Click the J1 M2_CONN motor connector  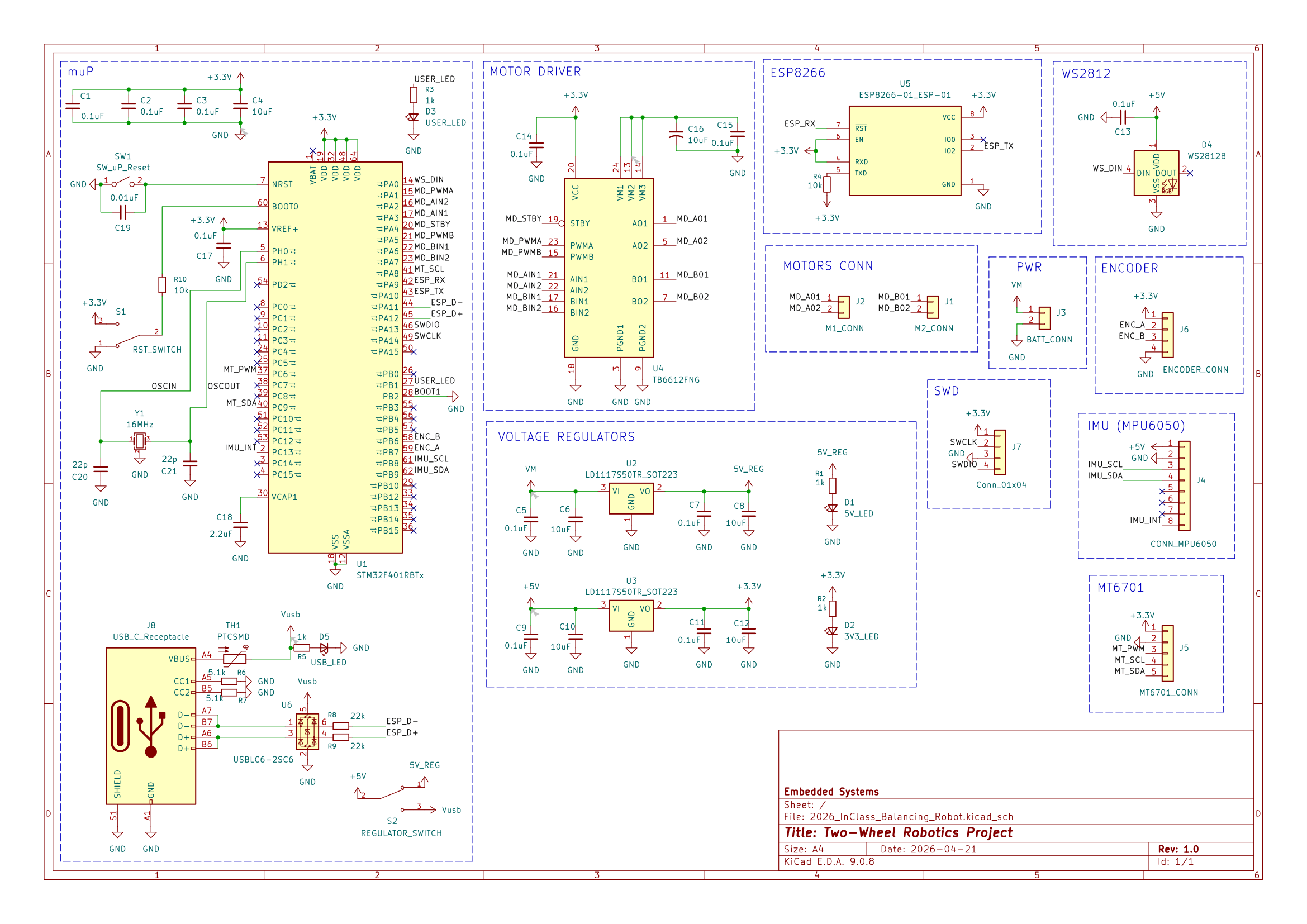click(933, 307)
